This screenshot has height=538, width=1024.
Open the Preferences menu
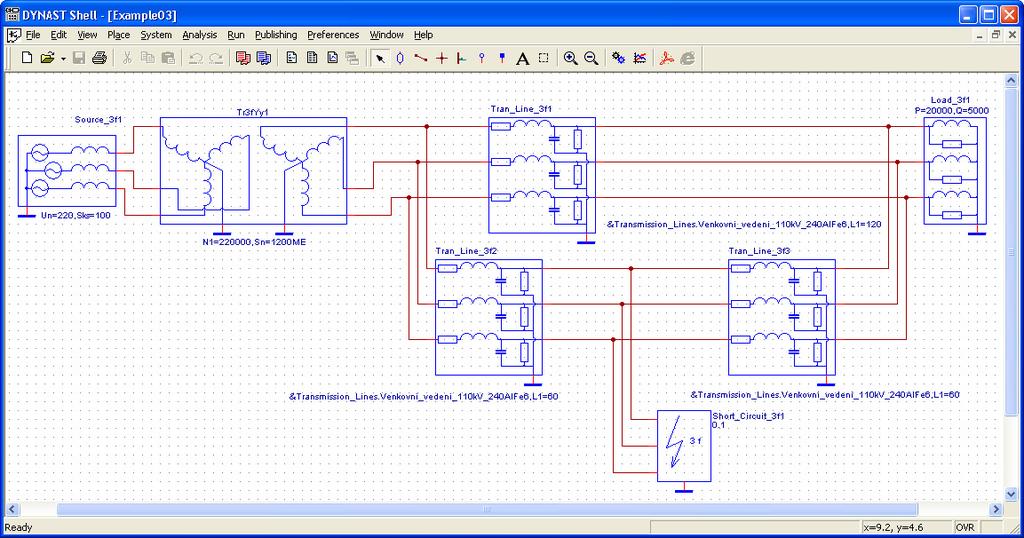pyautogui.click(x=333, y=35)
